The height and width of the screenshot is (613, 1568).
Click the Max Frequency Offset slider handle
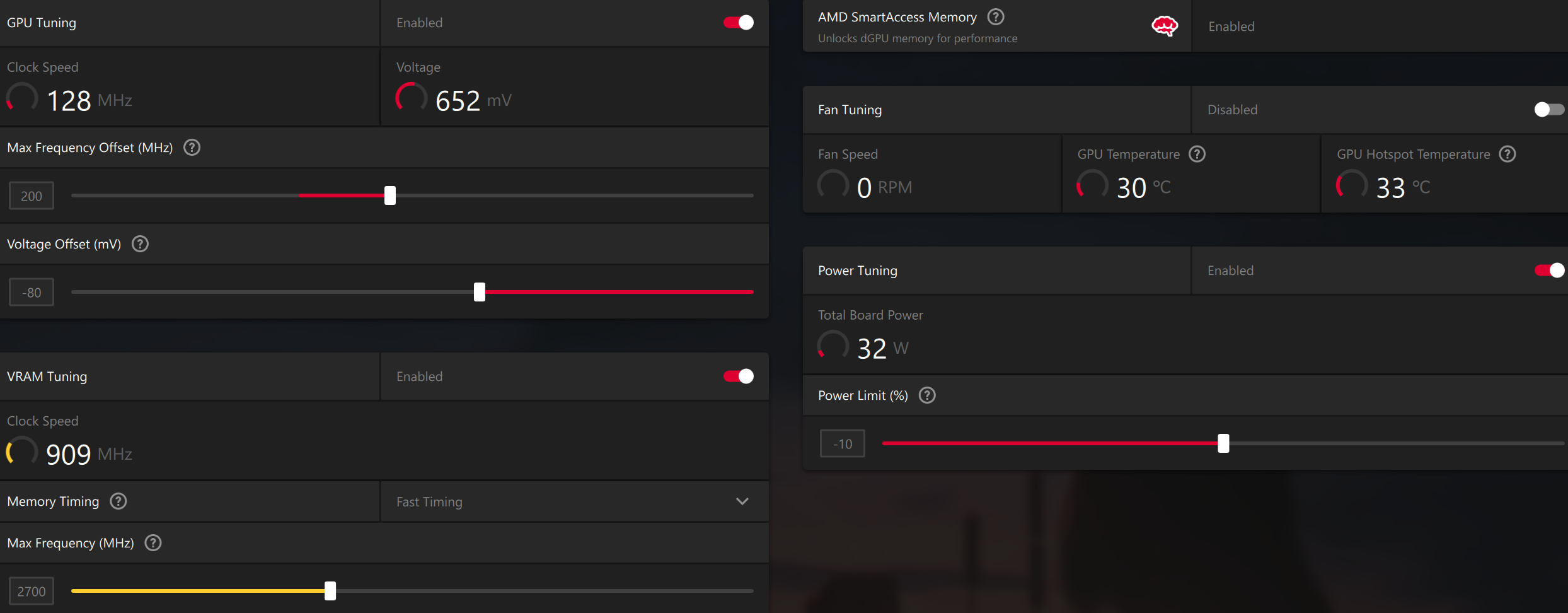[x=390, y=196]
